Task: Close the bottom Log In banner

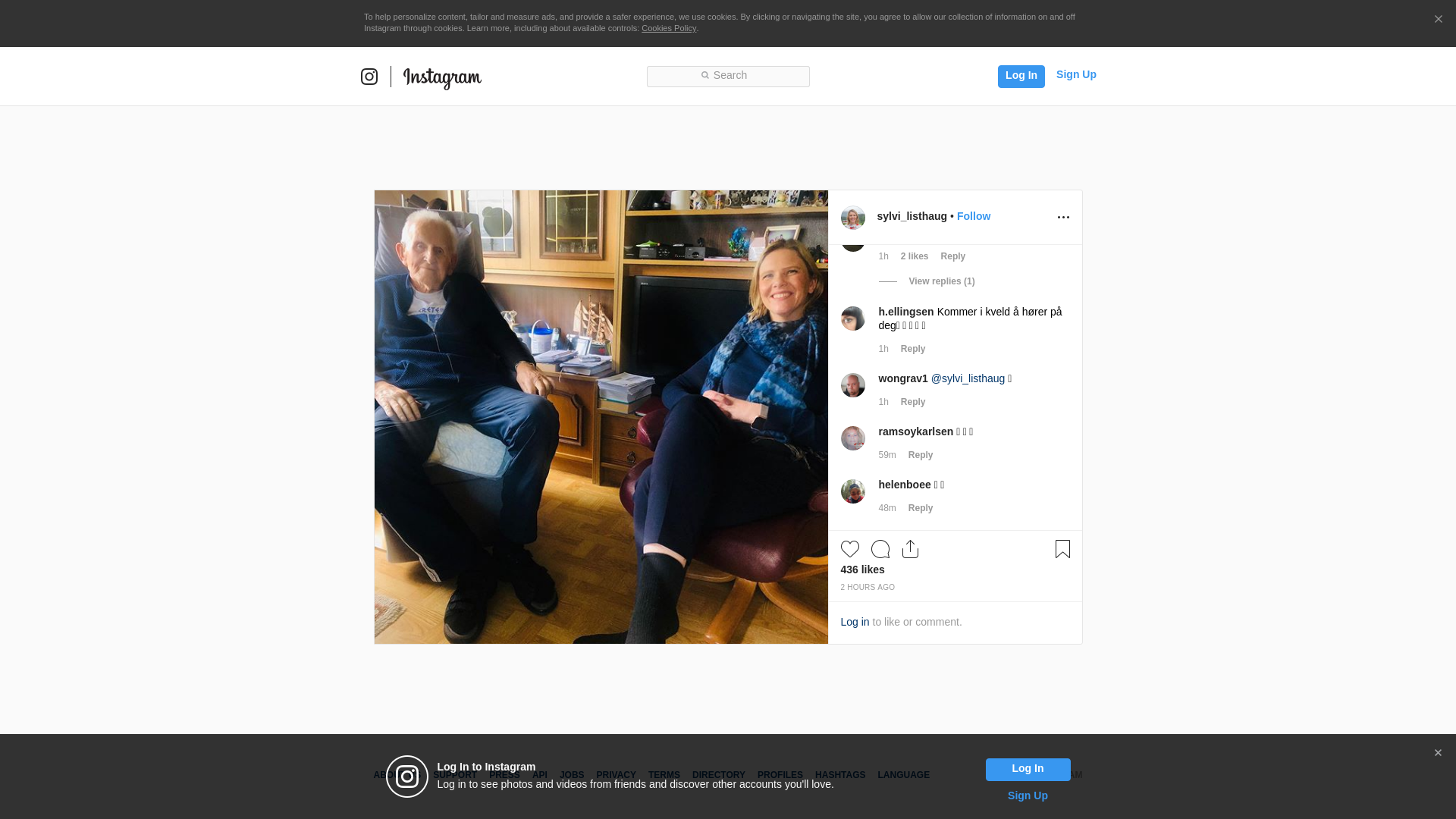Action: click(x=1437, y=753)
